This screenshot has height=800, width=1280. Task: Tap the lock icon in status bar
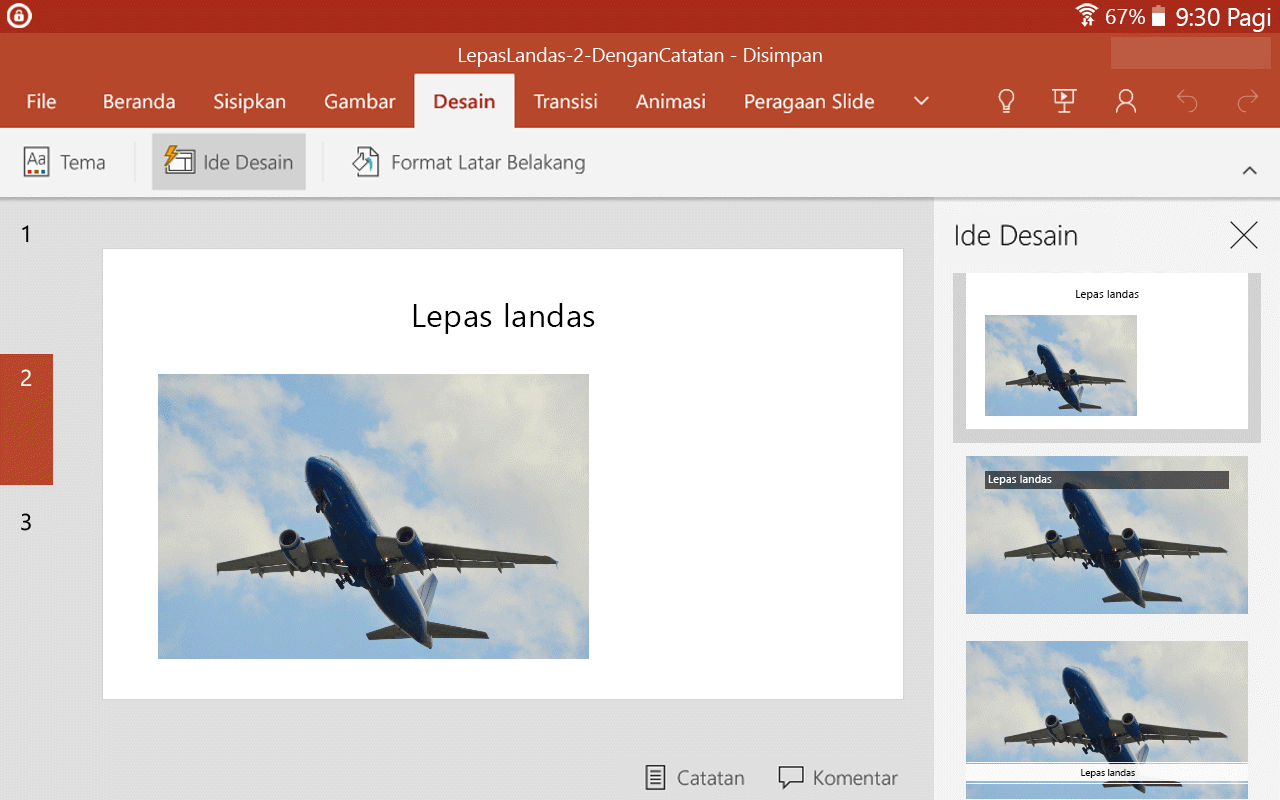coord(18,16)
